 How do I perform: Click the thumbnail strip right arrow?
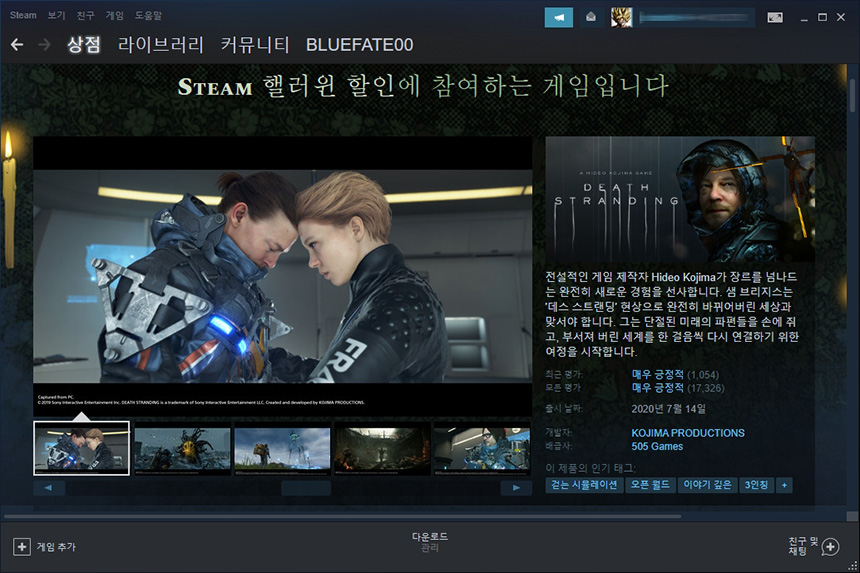click(516, 487)
